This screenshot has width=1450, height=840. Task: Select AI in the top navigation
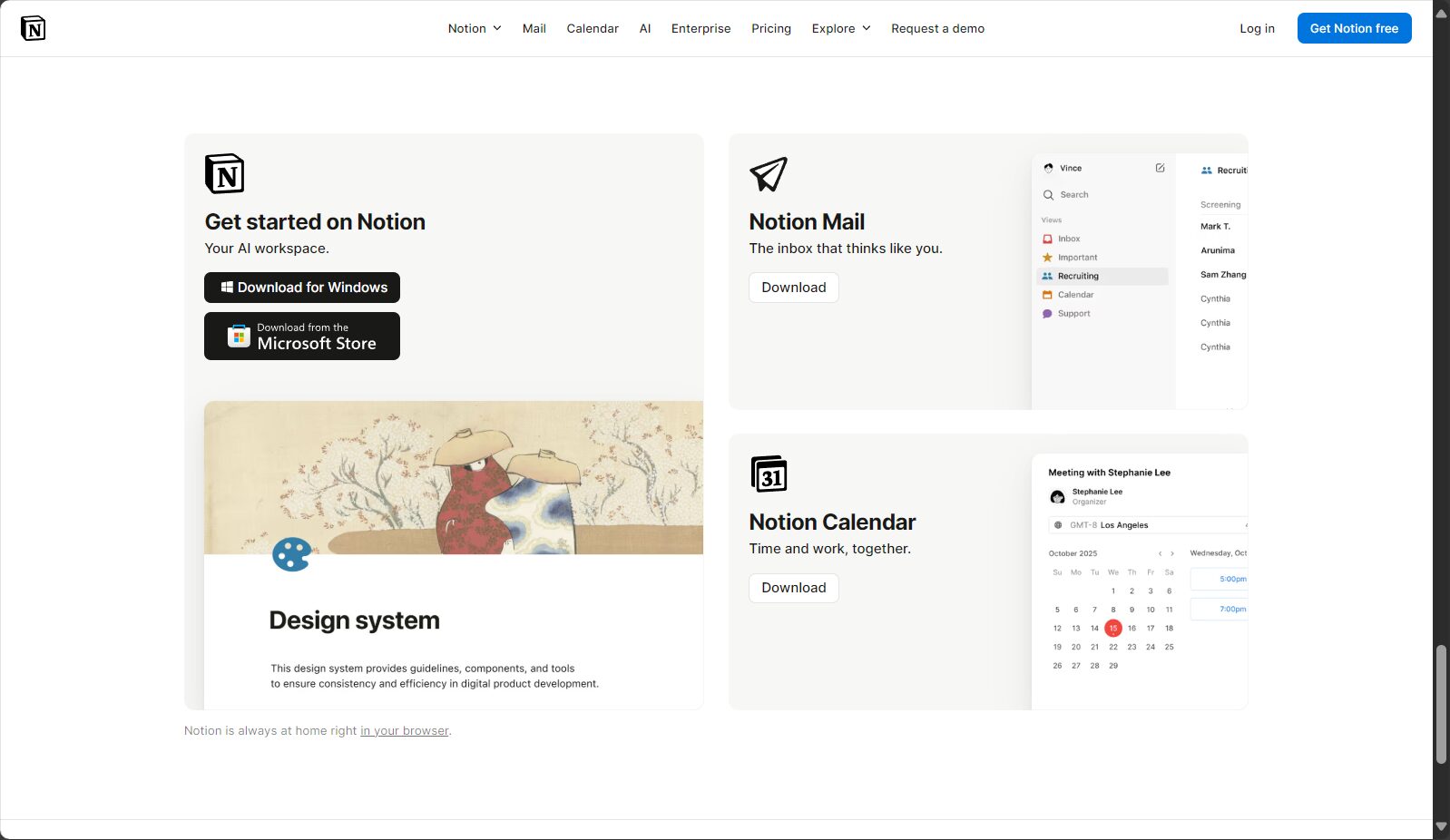(645, 28)
